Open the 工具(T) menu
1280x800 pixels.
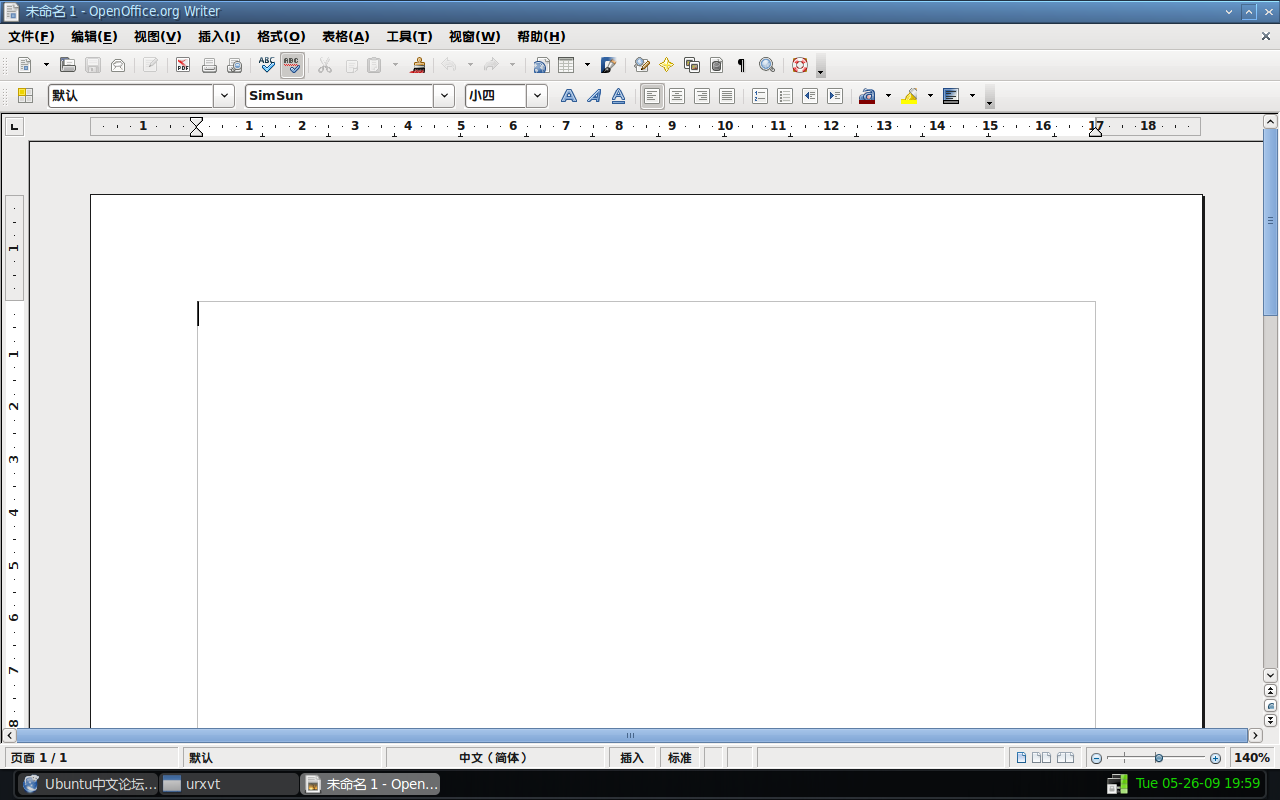[x=410, y=36]
